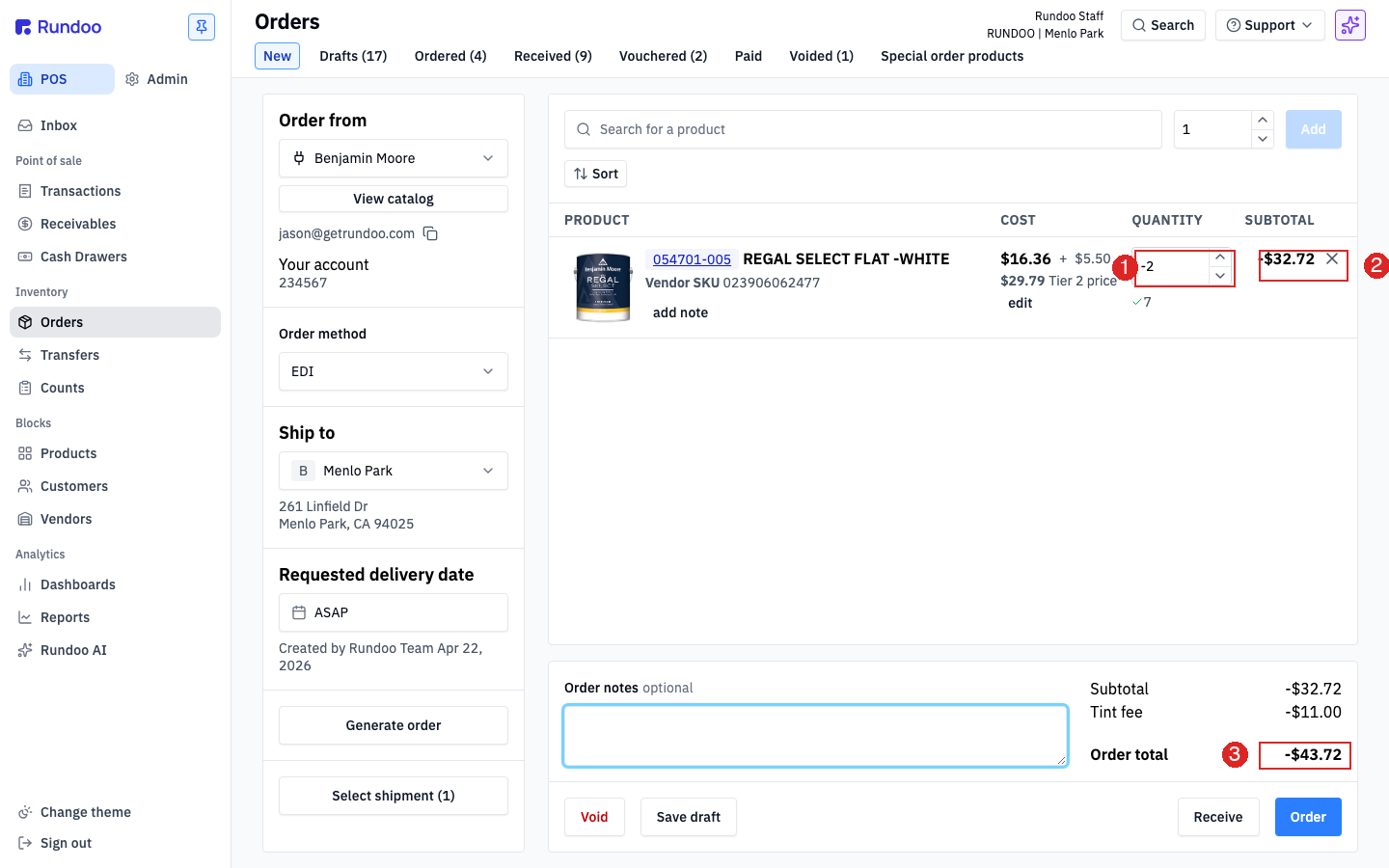Viewport: 1389px width, 868px height.
Task: Decrement the add-product quantity stepper
Action: tap(1263, 139)
